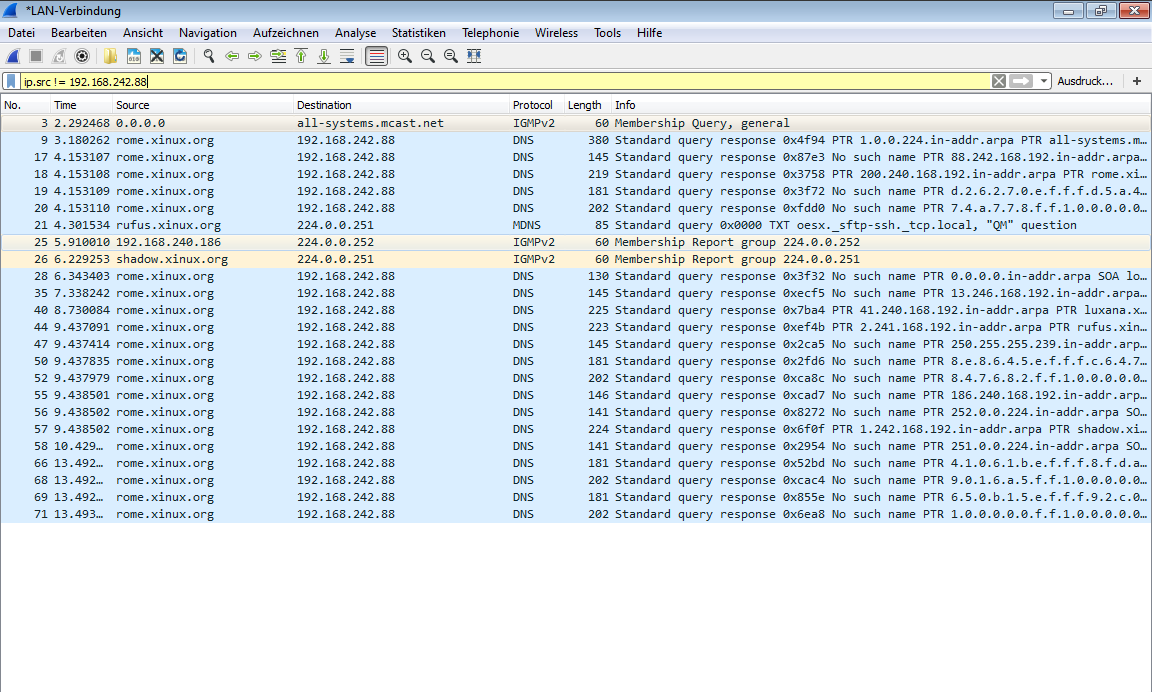Click the 224.0.0.252 destination in packet 25
This screenshot has width=1152, height=692.
tap(335, 242)
